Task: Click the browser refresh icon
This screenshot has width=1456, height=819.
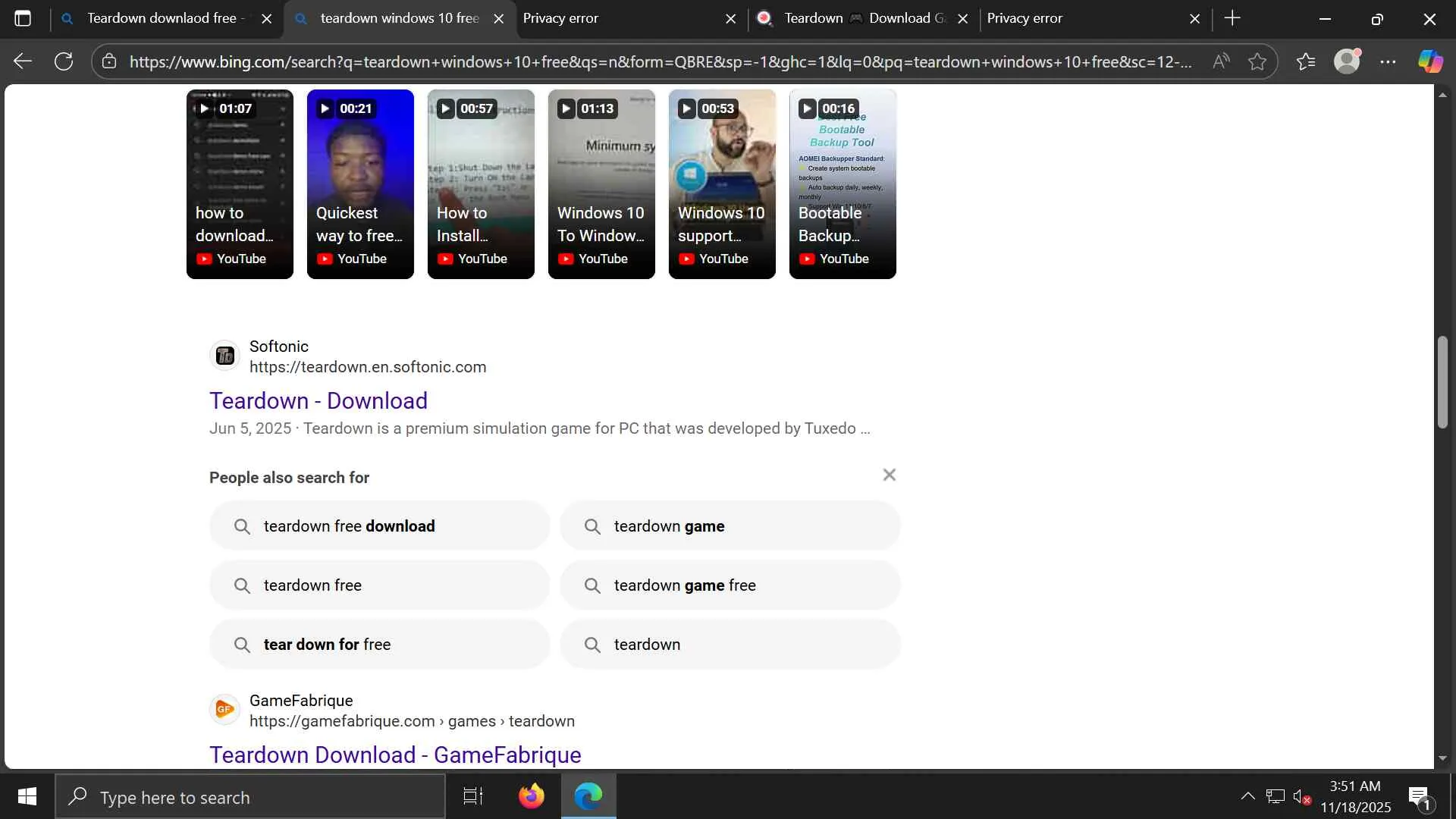Action: [x=64, y=61]
